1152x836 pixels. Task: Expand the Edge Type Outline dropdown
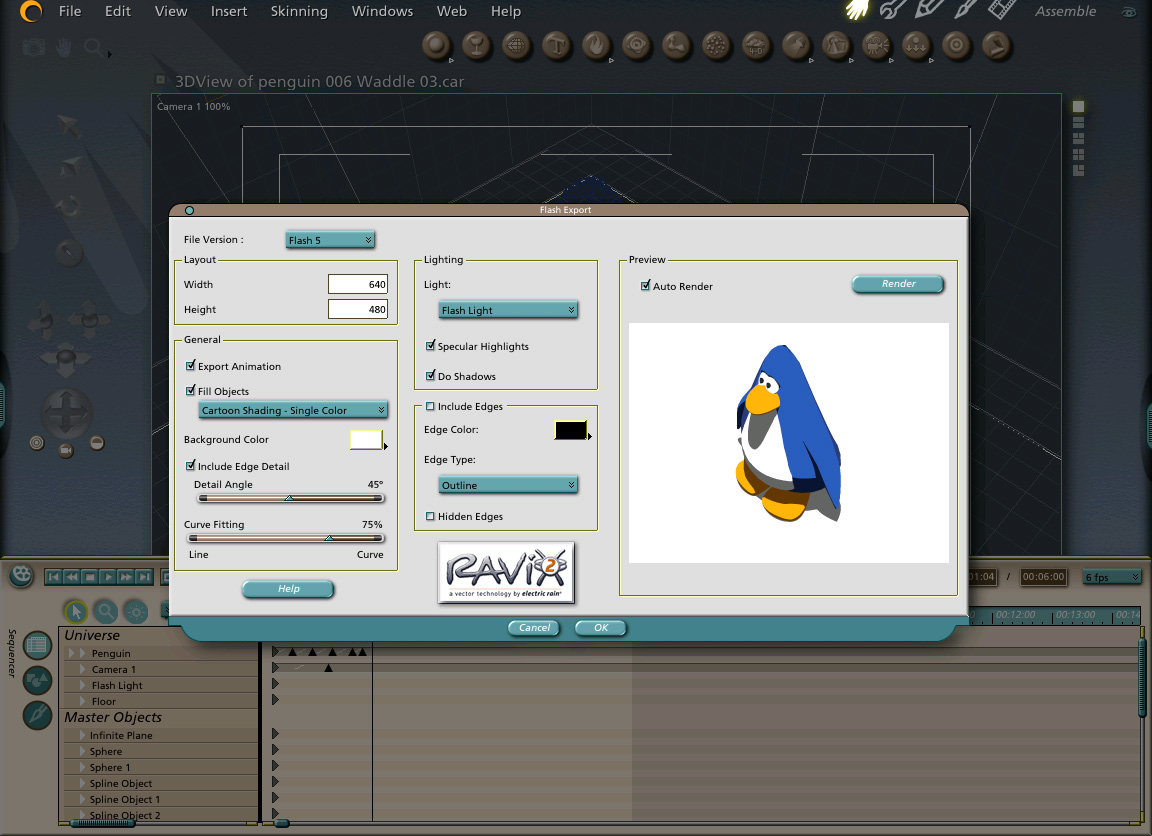(509, 485)
